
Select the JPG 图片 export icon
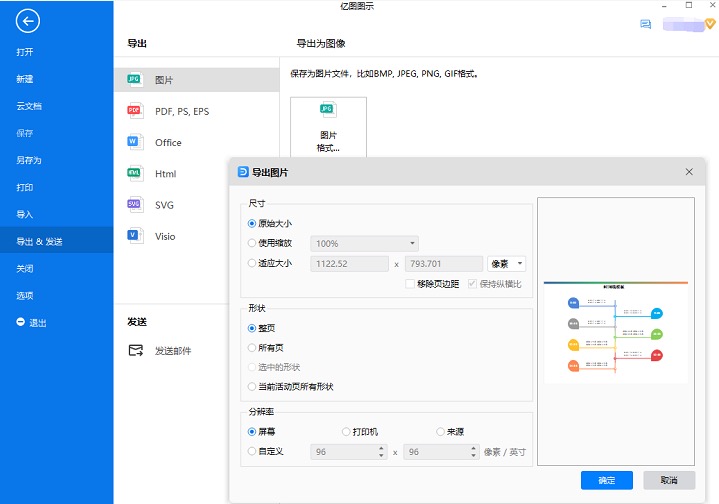(x=134, y=80)
